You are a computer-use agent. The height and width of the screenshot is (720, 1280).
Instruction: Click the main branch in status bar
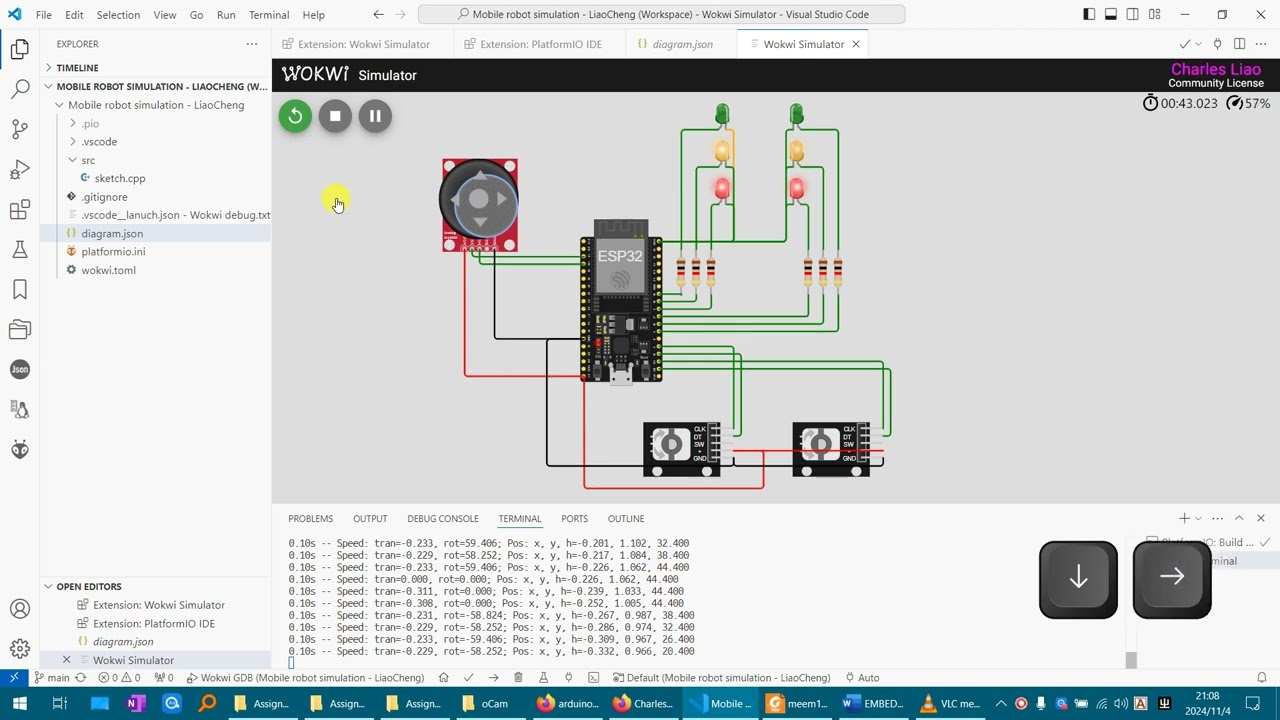52,678
